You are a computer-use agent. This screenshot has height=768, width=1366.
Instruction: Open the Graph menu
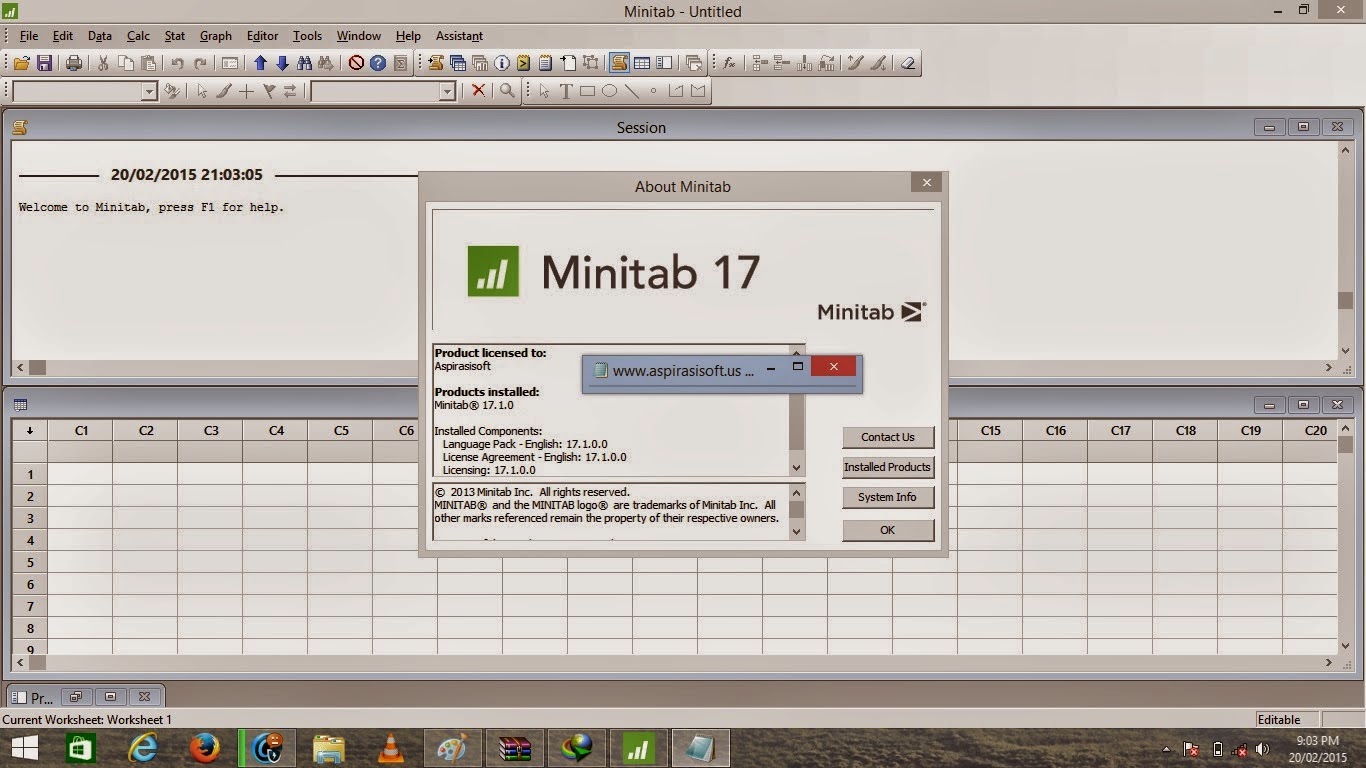pos(216,36)
